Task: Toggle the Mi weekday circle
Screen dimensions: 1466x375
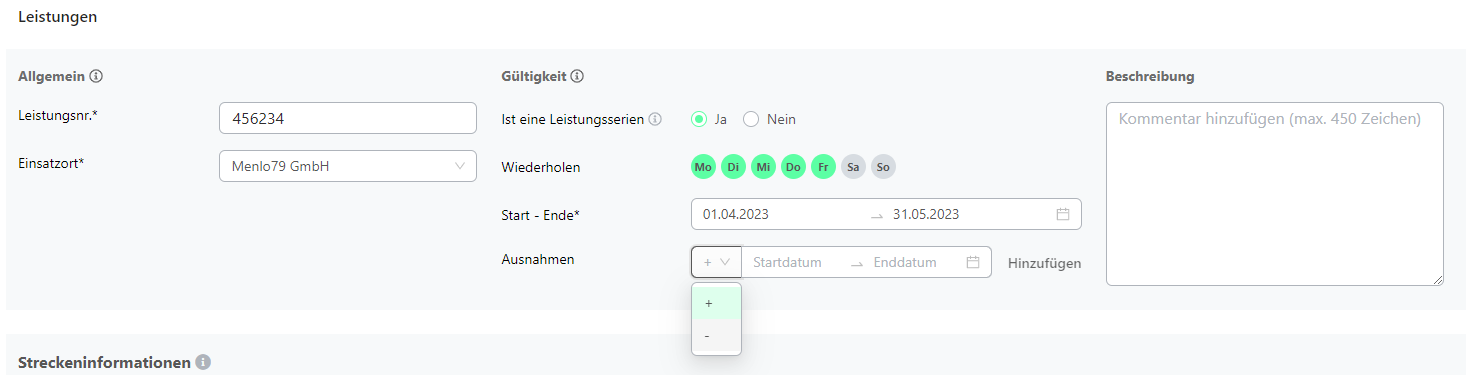Action: tap(763, 167)
